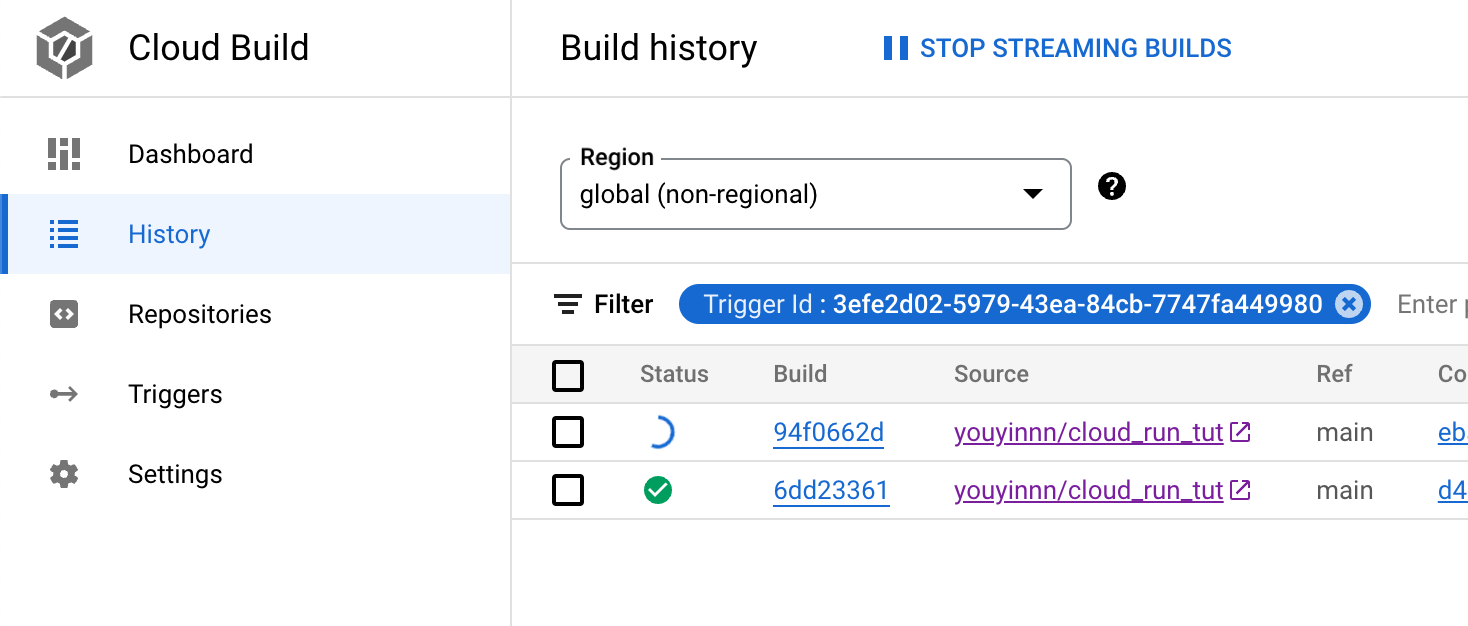Click the Ref column header
The width and height of the screenshot is (1468, 626).
click(1334, 374)
